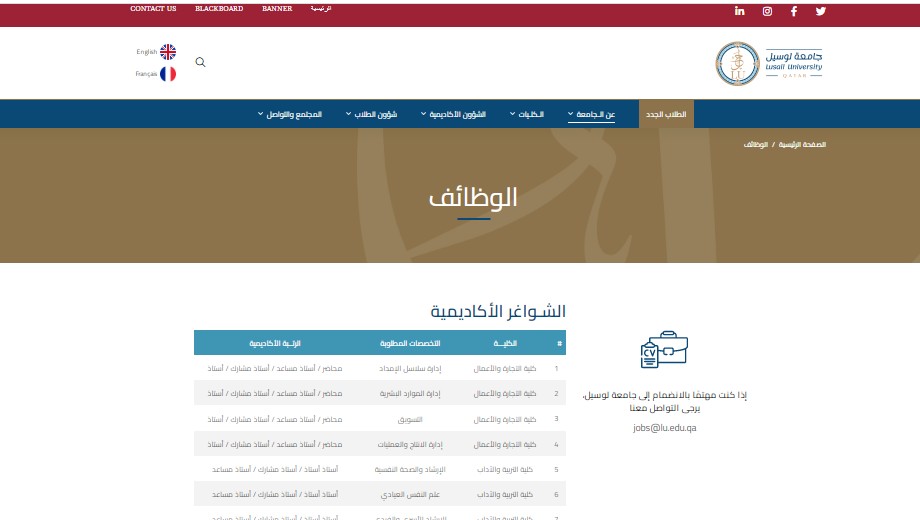Screen dimensions: 920x520
Task: Switch language using the UK flag
Action: (168, 52)
